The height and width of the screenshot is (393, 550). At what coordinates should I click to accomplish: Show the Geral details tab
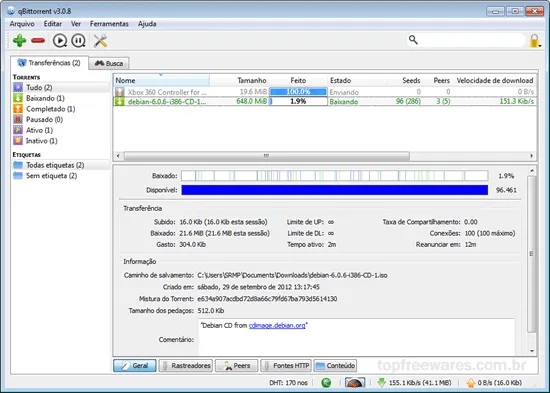coord(135,366)
